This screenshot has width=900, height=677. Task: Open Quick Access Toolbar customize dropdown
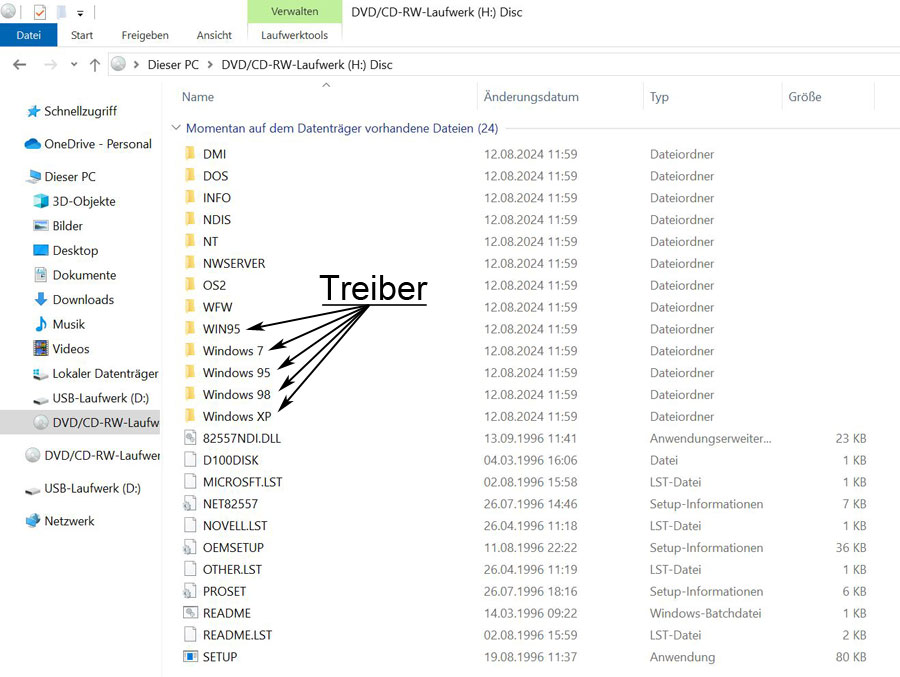(80, 13)
